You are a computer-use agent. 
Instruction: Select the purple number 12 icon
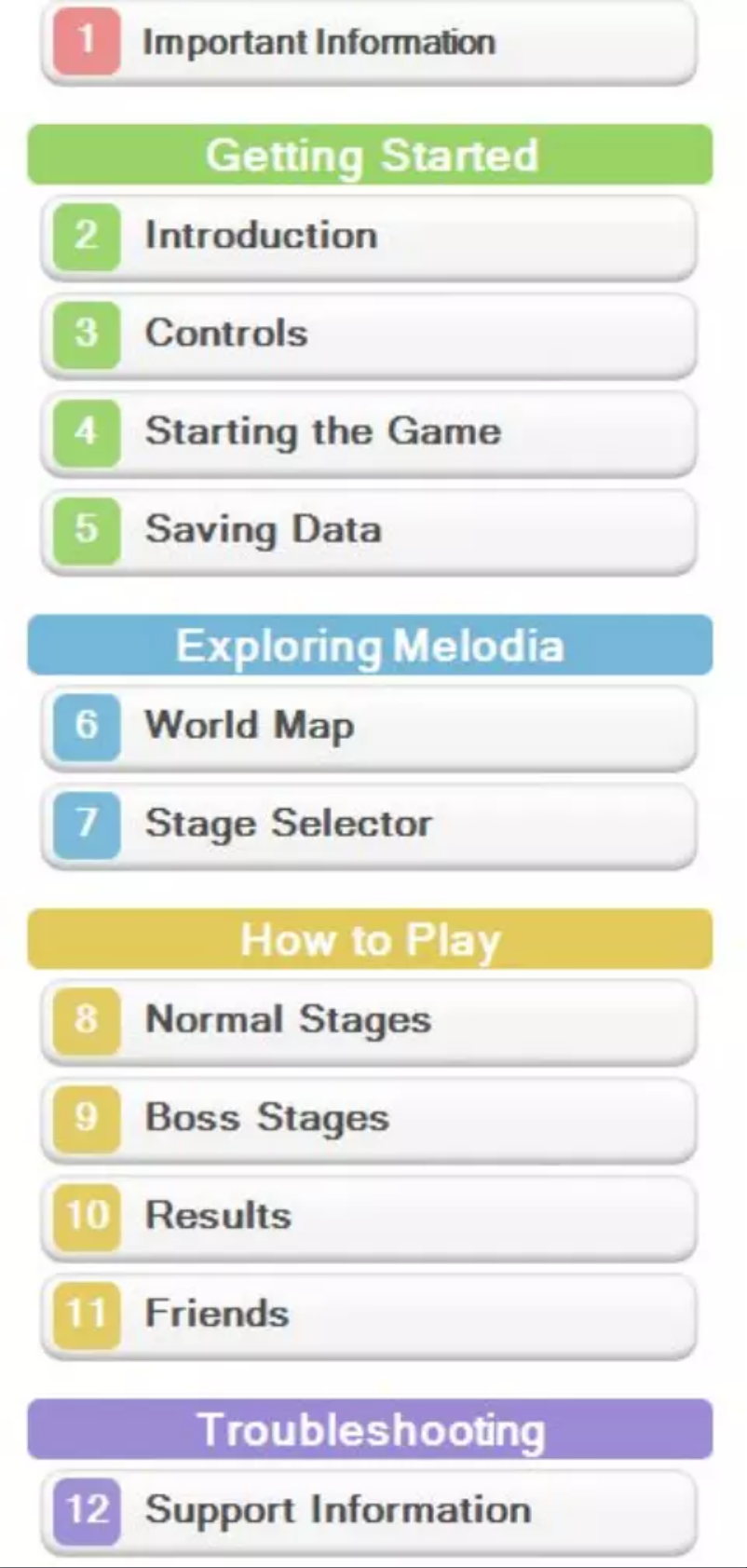[x=87, y=1508]
